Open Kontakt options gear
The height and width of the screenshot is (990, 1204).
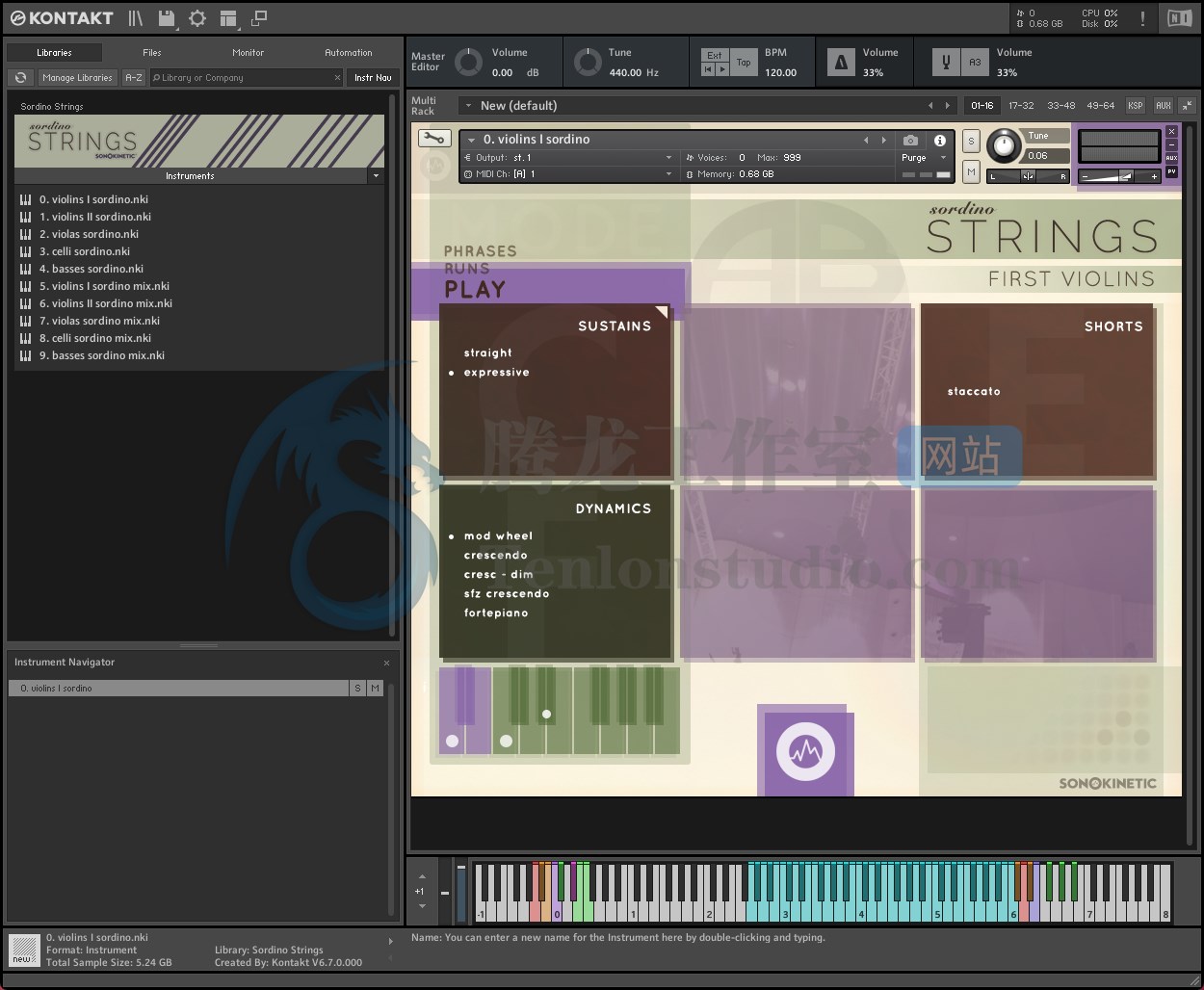[x=197, y=18]
